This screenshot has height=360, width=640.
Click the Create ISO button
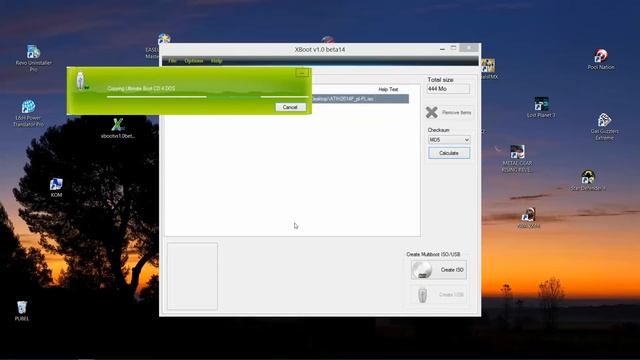coord(439,270)
